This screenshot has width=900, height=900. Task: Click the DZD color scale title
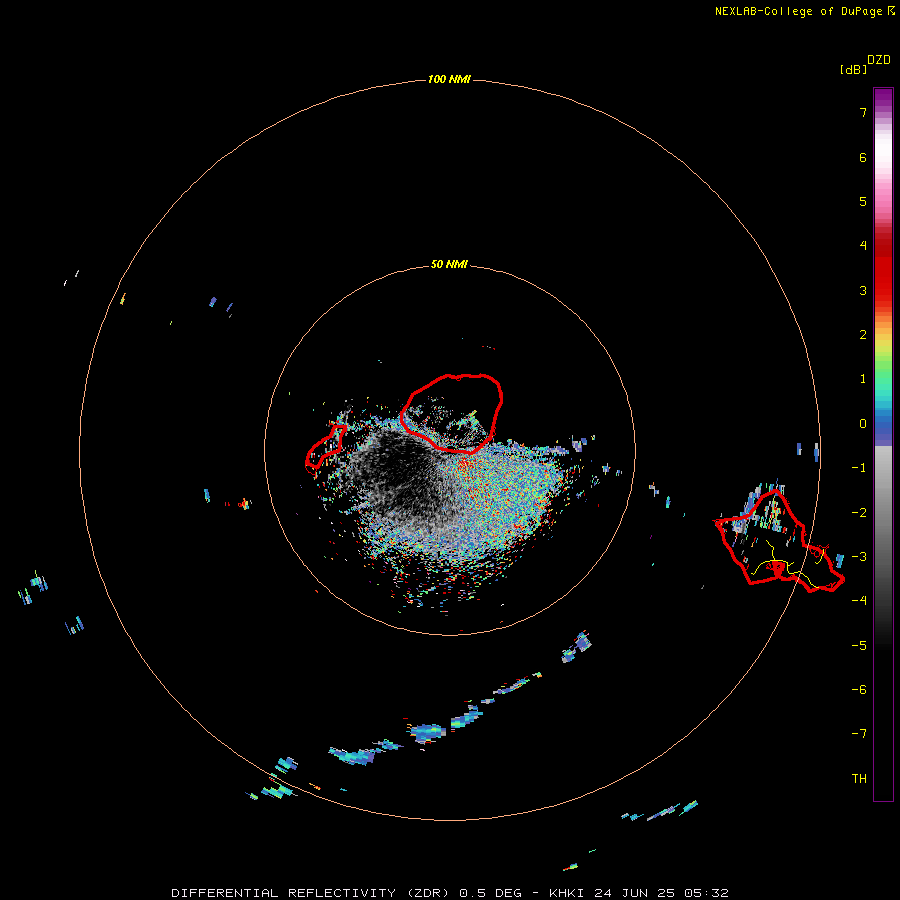[x=879, y=60]
